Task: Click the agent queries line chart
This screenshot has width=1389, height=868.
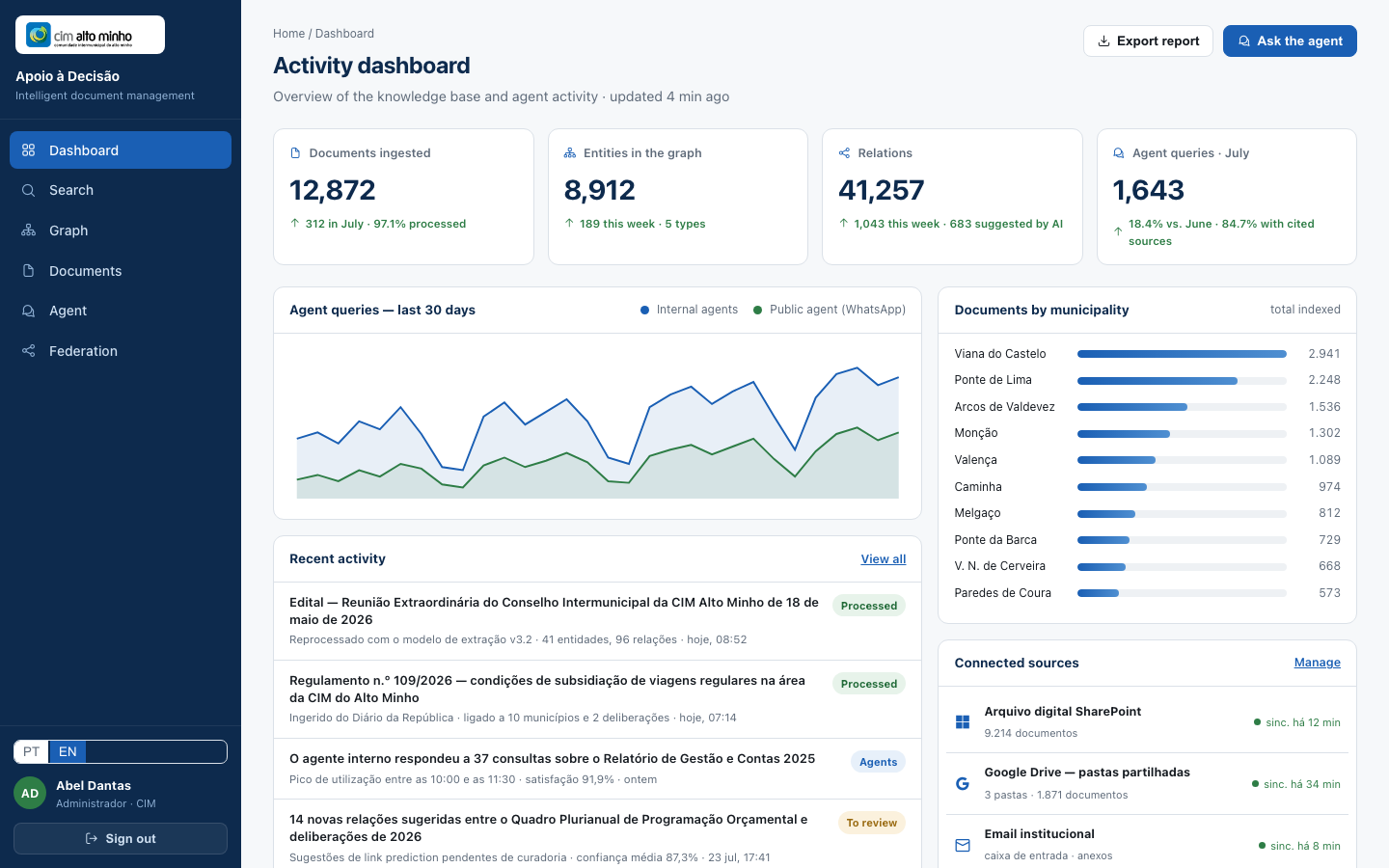Action: pos(598,426)
